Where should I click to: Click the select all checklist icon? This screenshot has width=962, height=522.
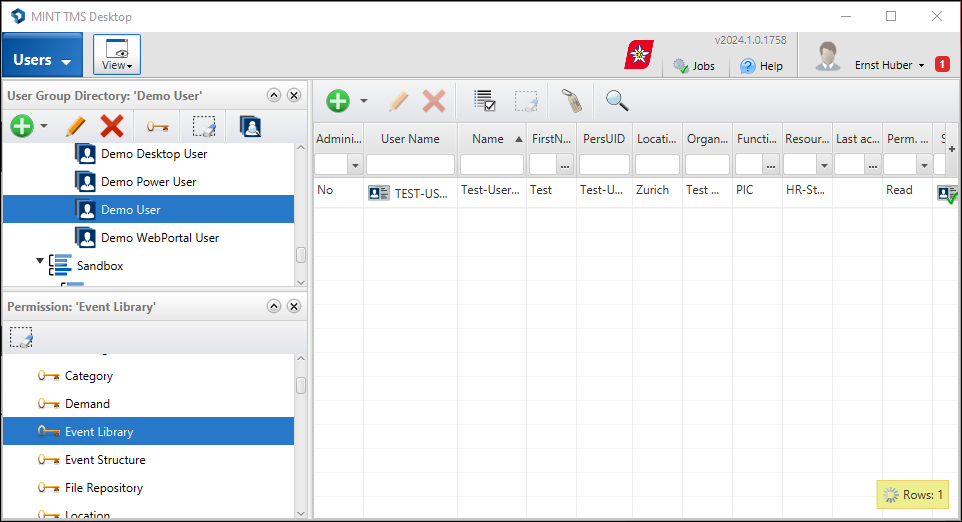point(485,101)
